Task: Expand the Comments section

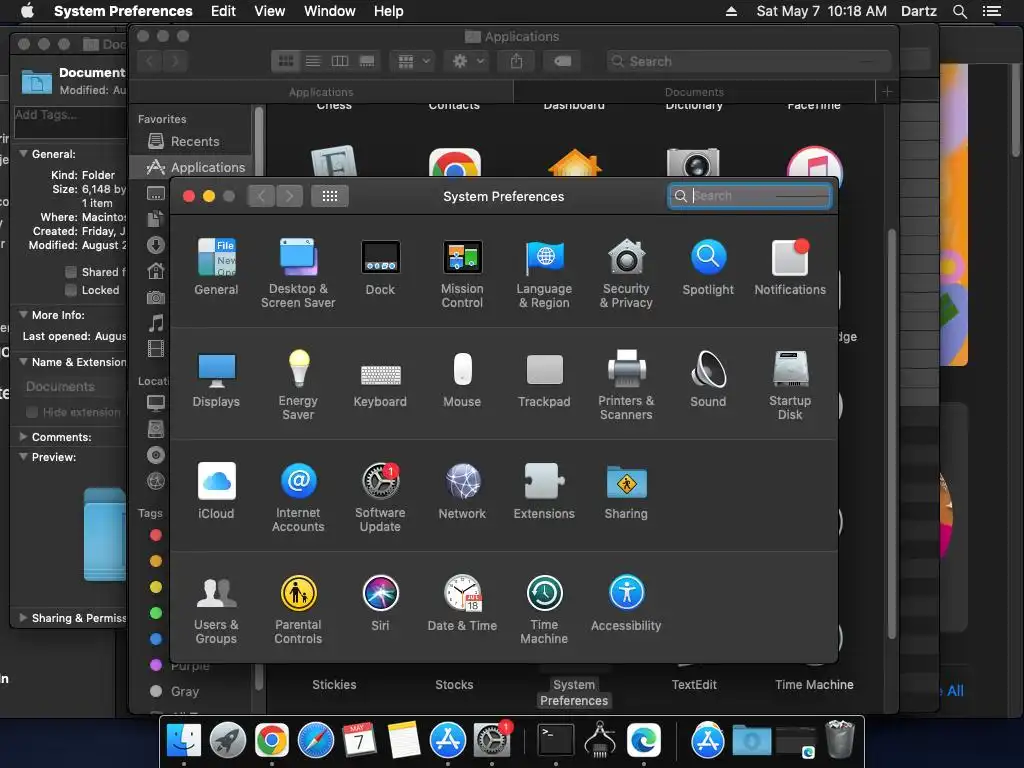Action: 24,437
